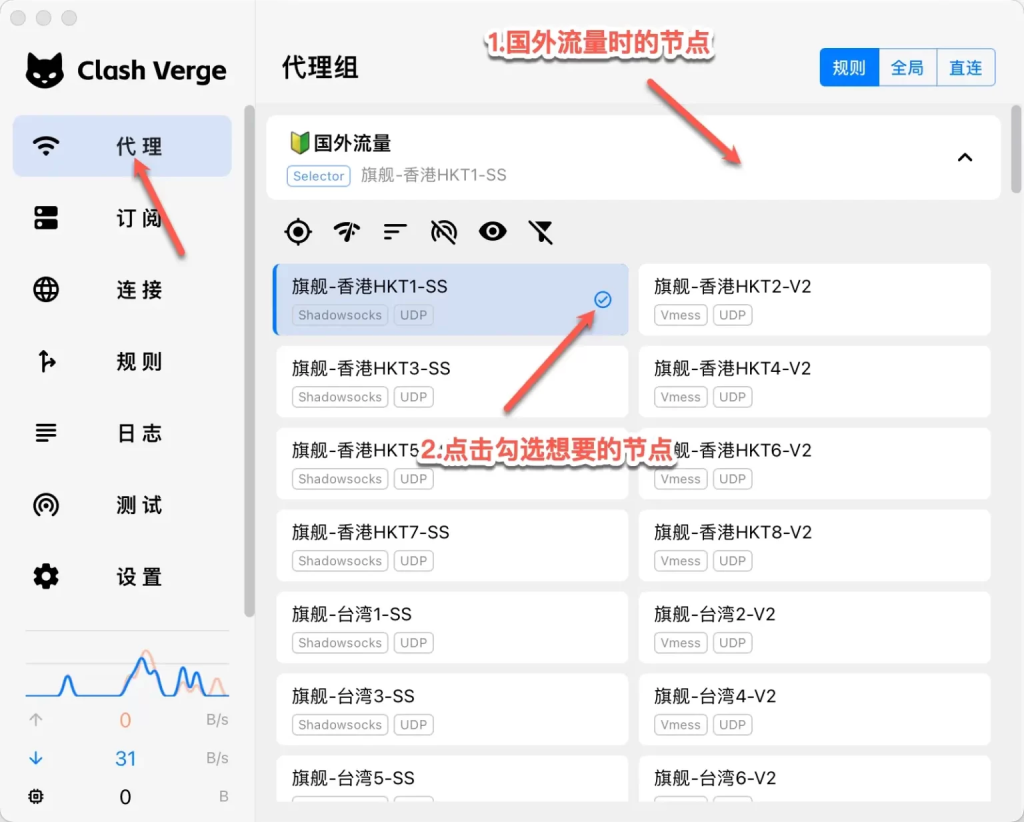Check the 旗舰-台湾1-SS node
The height and width of the screenshot is (822, 1024).
tap(450, 627)
